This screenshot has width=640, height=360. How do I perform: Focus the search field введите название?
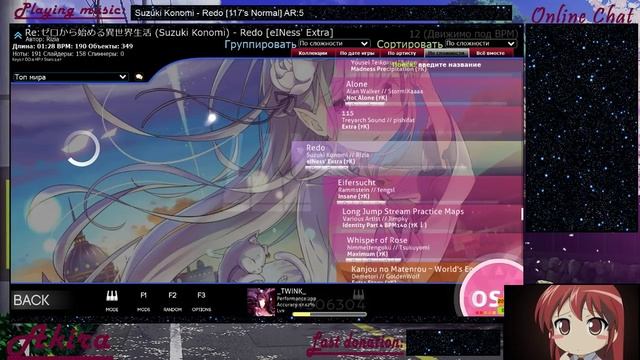449,64
